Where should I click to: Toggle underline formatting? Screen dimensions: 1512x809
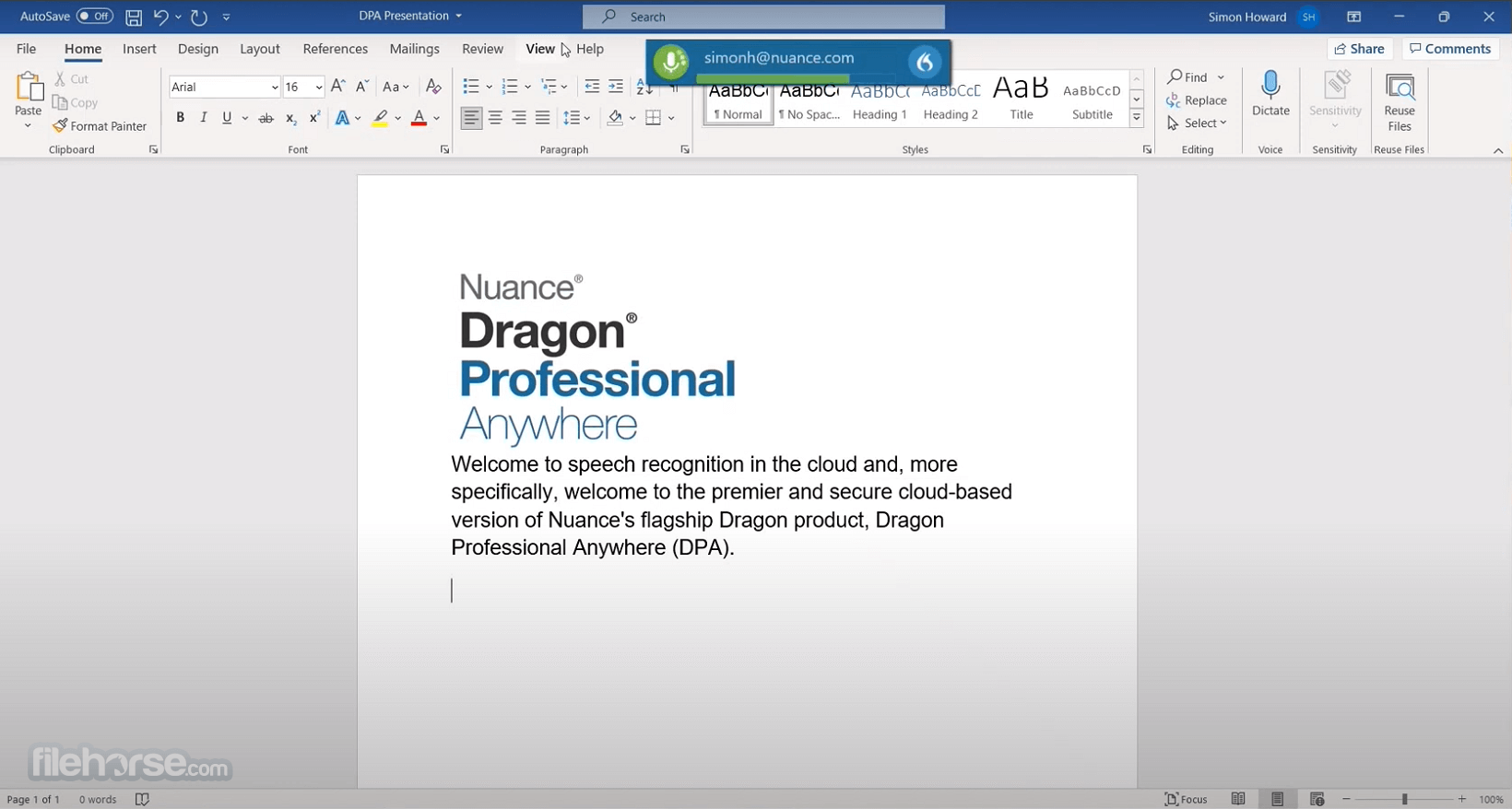[227, 118]
